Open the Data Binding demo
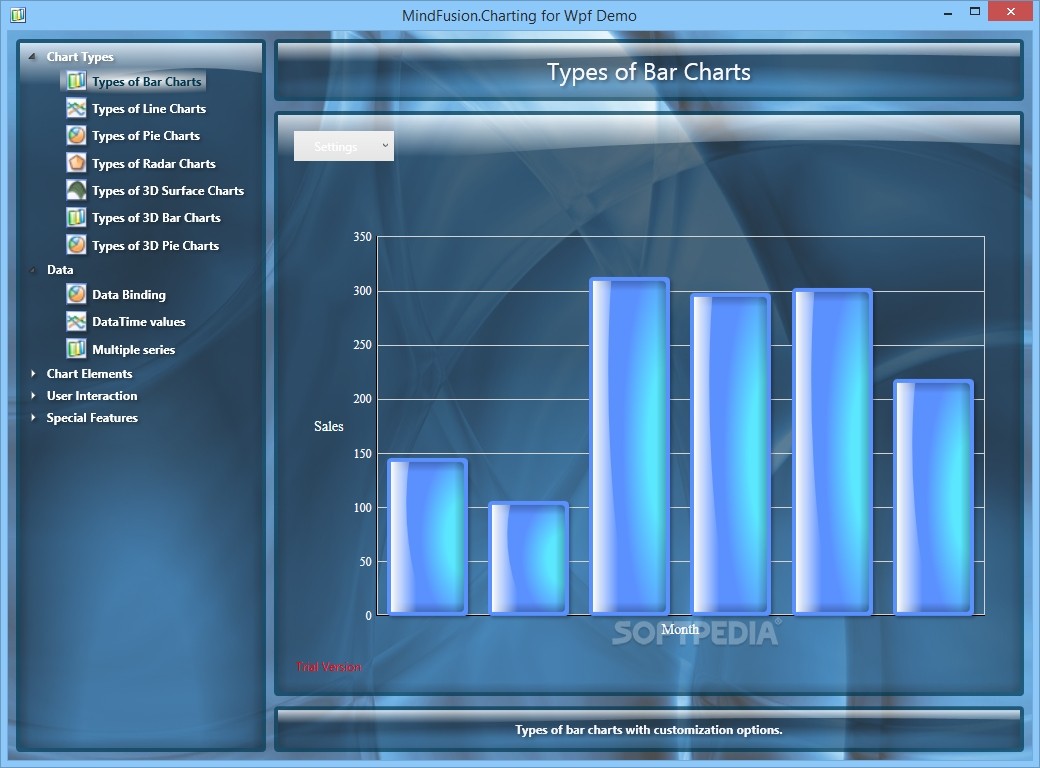1040x768 pixels. (129, 295)
